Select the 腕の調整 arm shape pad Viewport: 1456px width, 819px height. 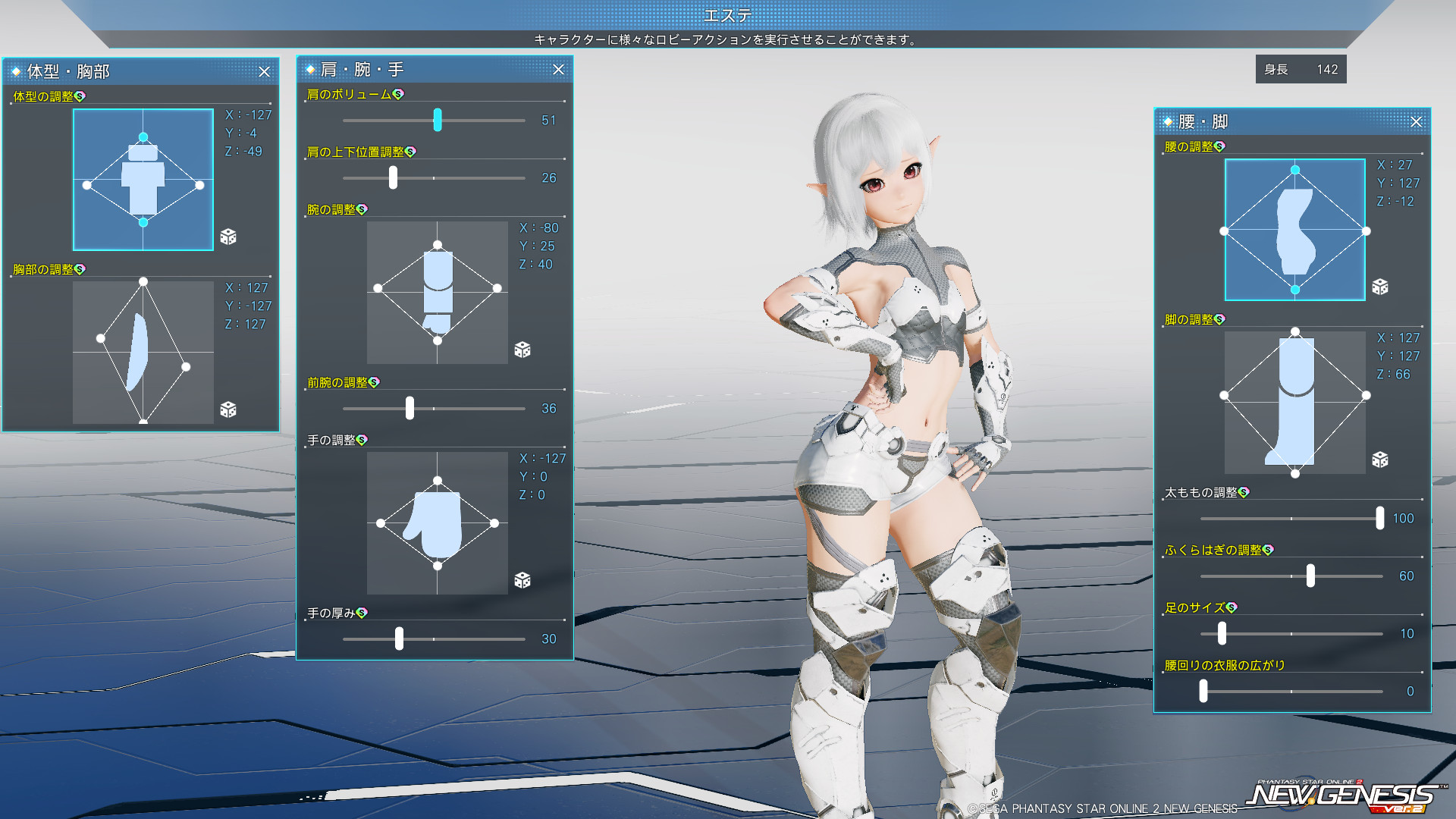pyautogui.click(x=438, y=293)
